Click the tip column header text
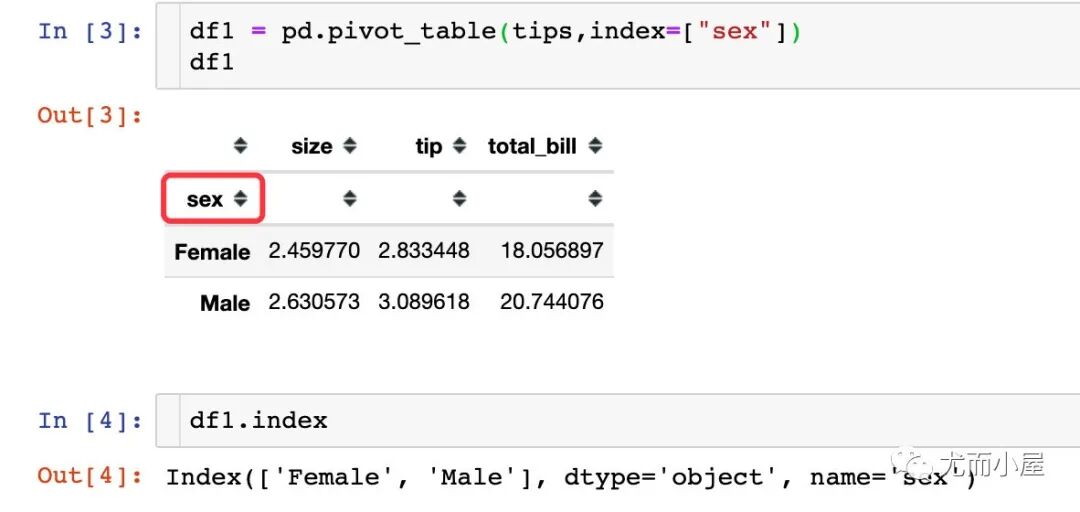The height and width of the screenshot is (512, 1080). tap(428, 147)
